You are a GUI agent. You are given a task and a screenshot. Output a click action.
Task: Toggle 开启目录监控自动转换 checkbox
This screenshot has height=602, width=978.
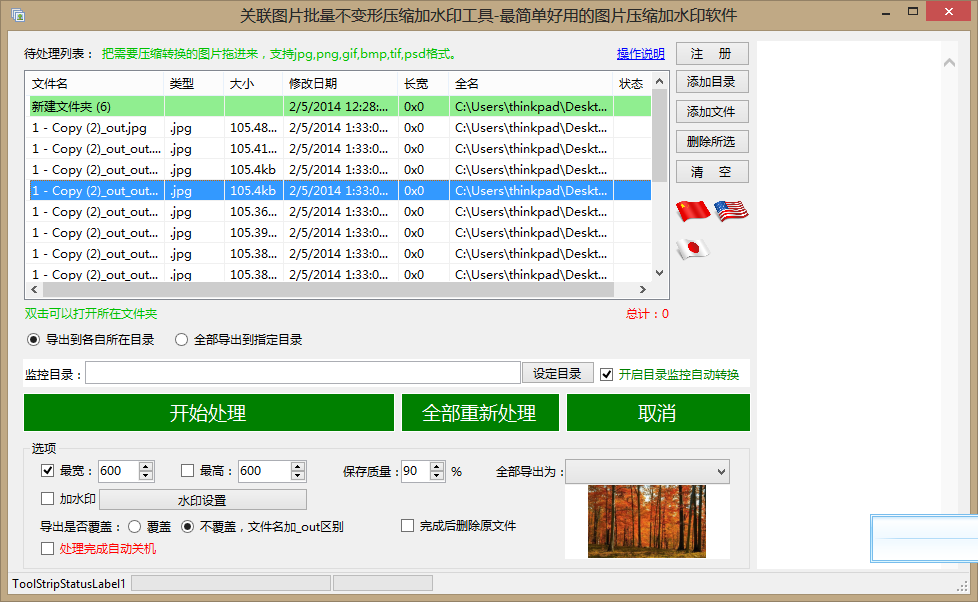pyautogui.click(x=606, y=374)
